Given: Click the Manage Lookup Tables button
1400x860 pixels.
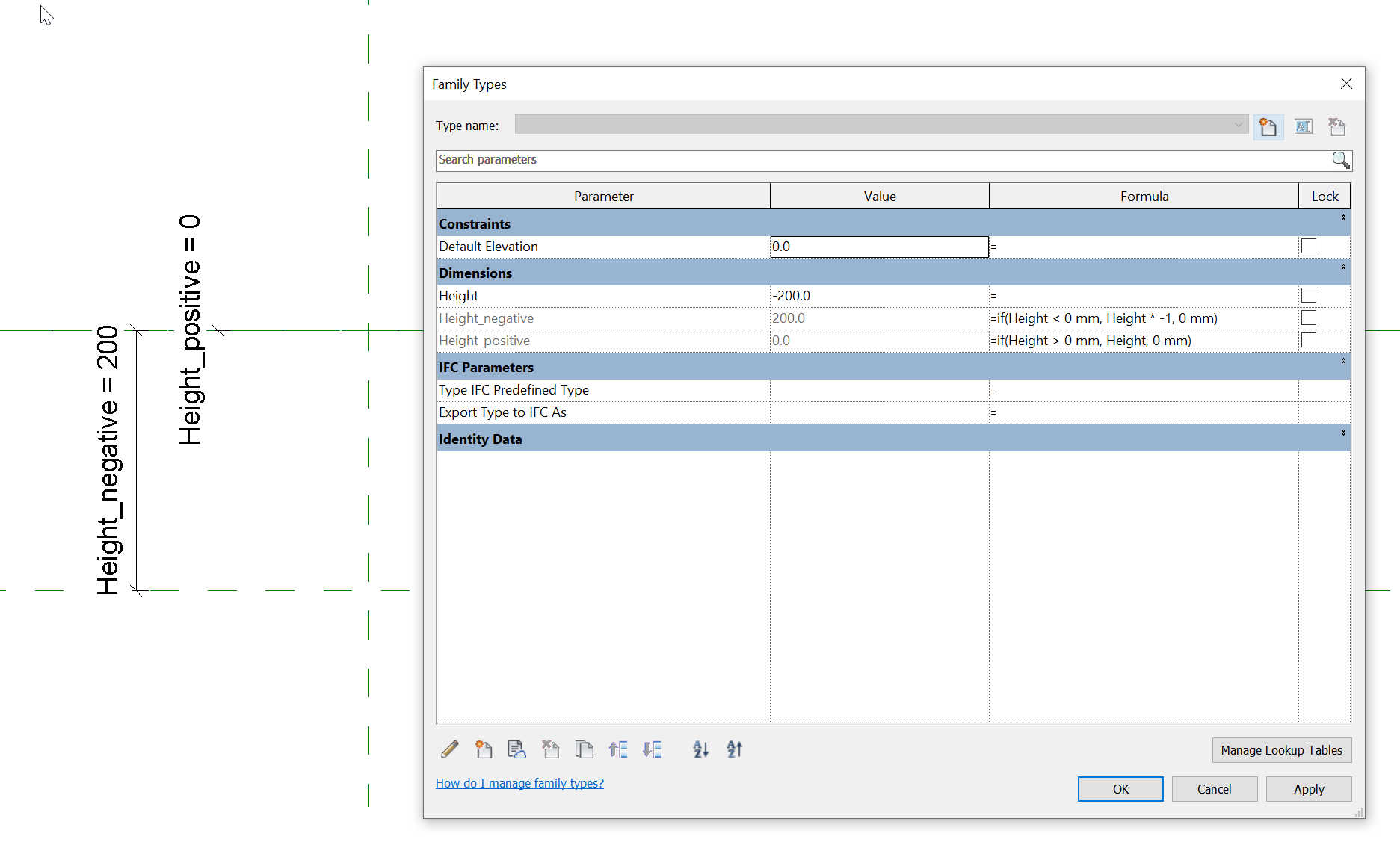Looking at the screenshot, I should pos(1281,750).
